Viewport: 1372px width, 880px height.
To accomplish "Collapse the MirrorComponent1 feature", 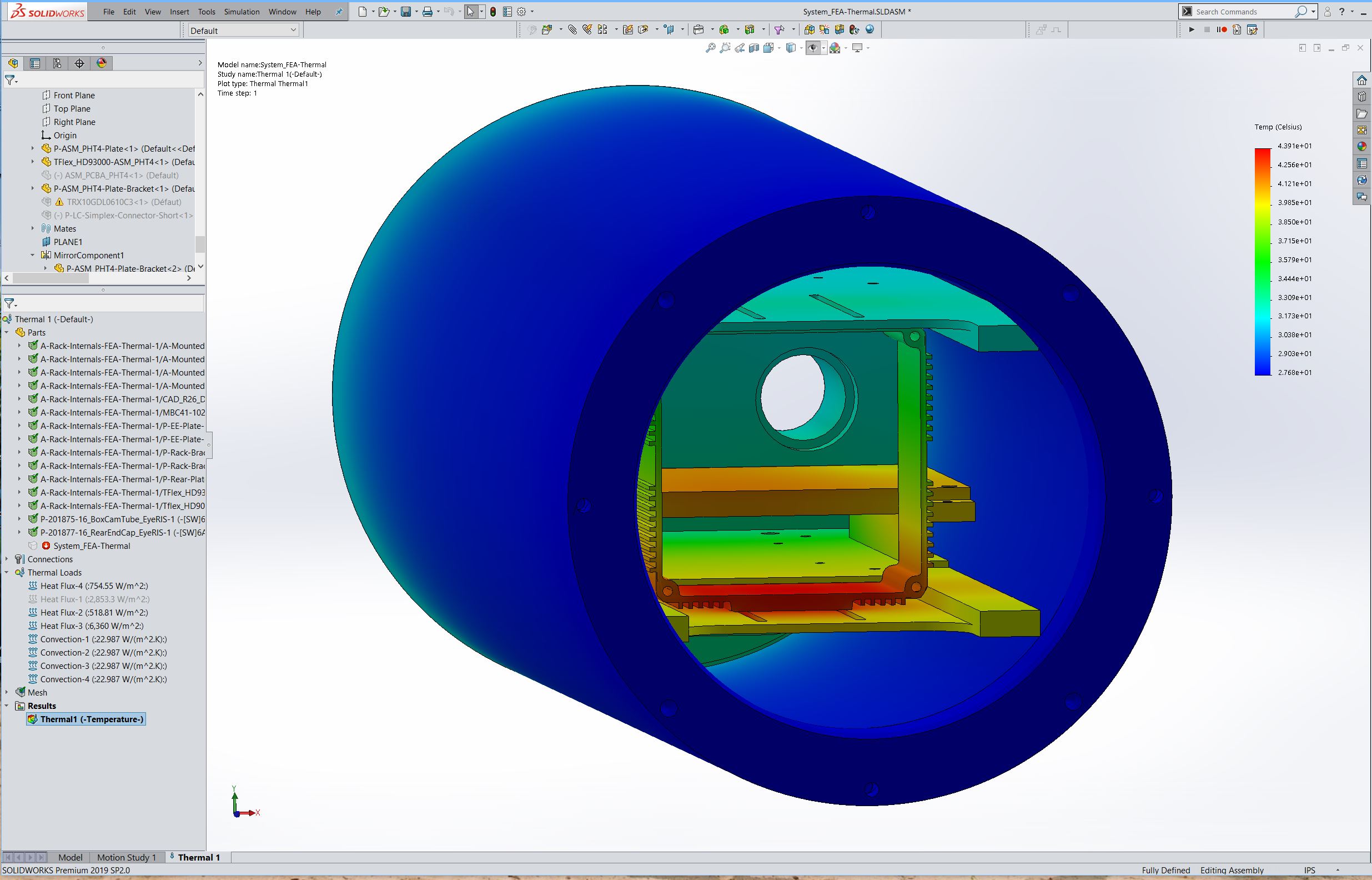I will (x=33, y=256).
